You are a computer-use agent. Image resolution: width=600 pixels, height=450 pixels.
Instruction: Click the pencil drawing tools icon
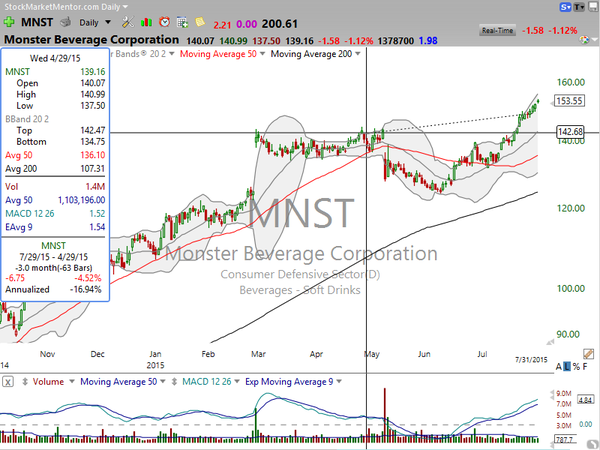tap(589, 354)
